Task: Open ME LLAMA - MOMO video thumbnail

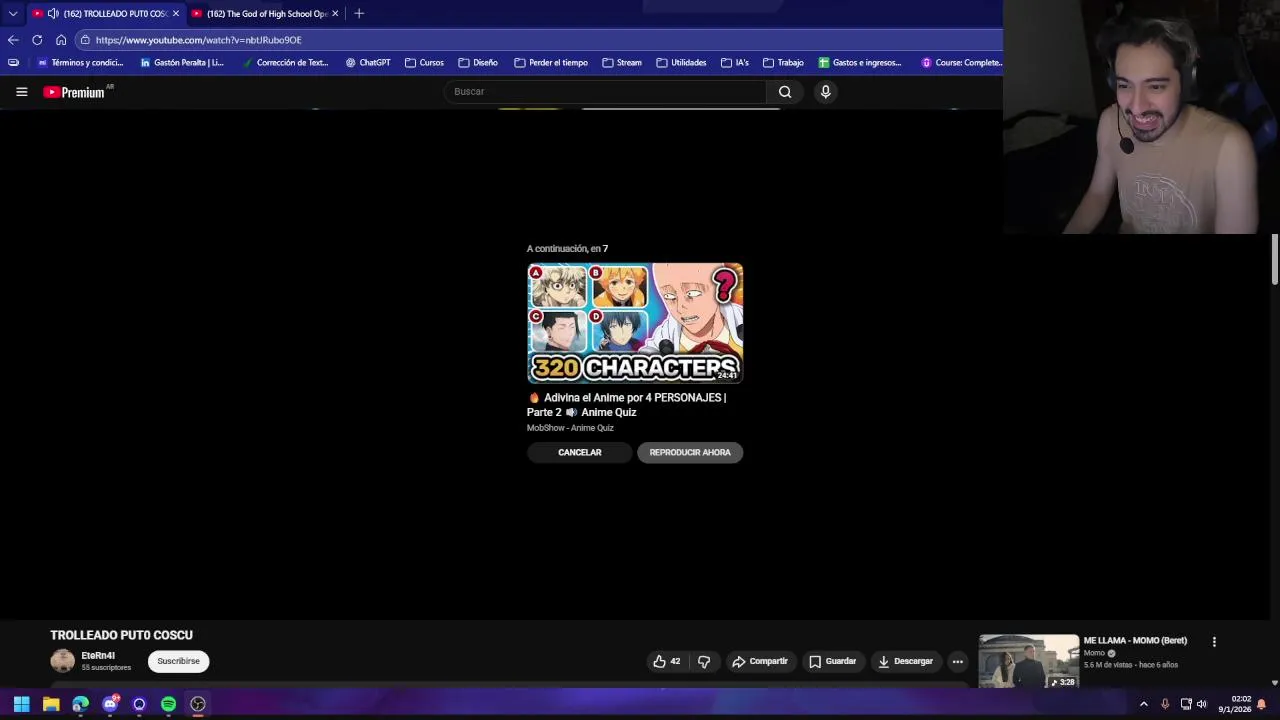Action: point(1029,661)
